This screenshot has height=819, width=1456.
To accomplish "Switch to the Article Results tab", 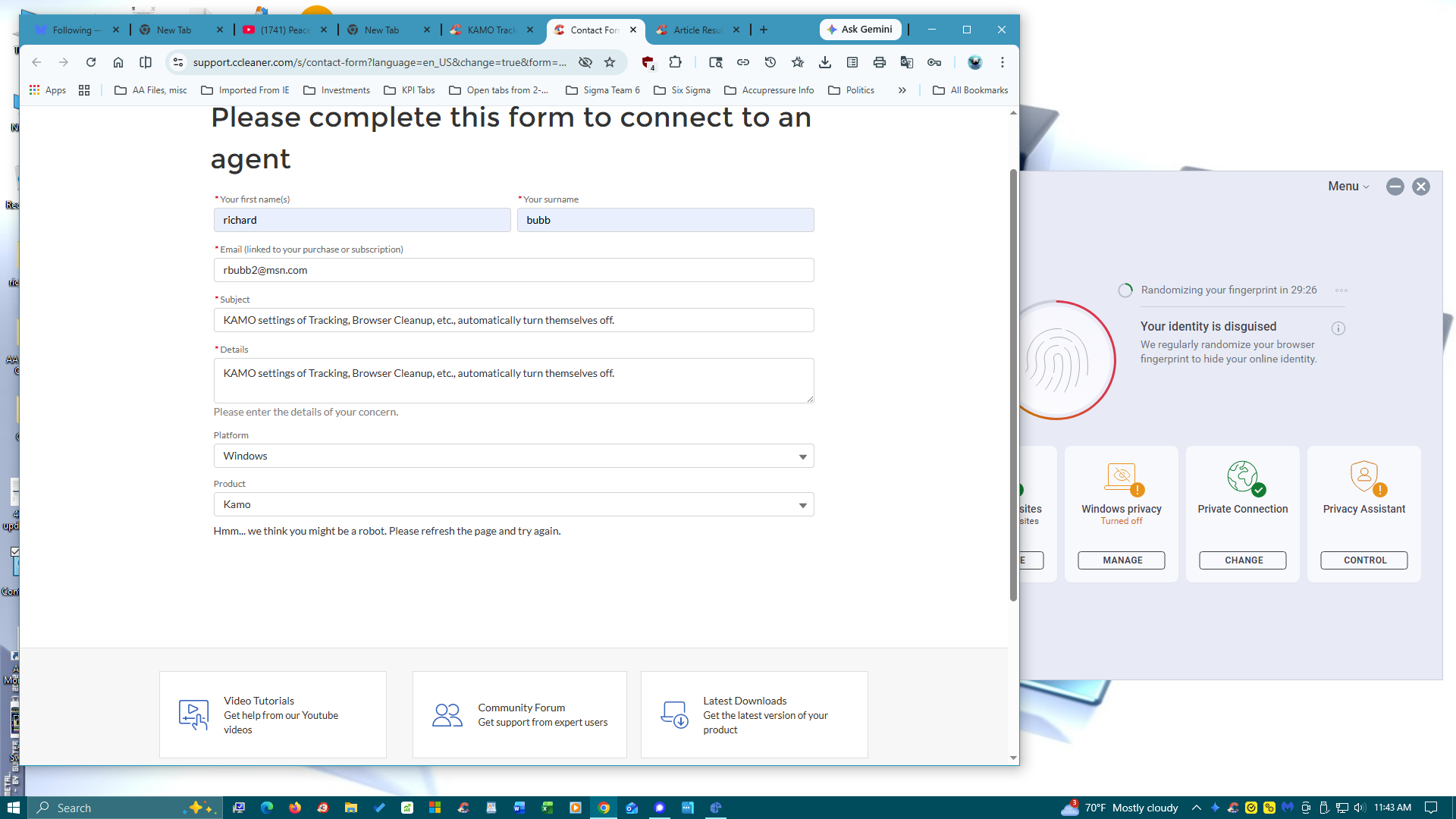I will click(x=697, y=30).
